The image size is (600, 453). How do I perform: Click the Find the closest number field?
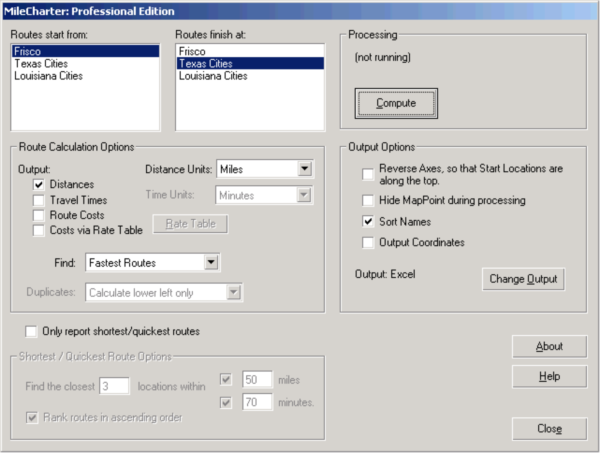(x=114, y=386)
